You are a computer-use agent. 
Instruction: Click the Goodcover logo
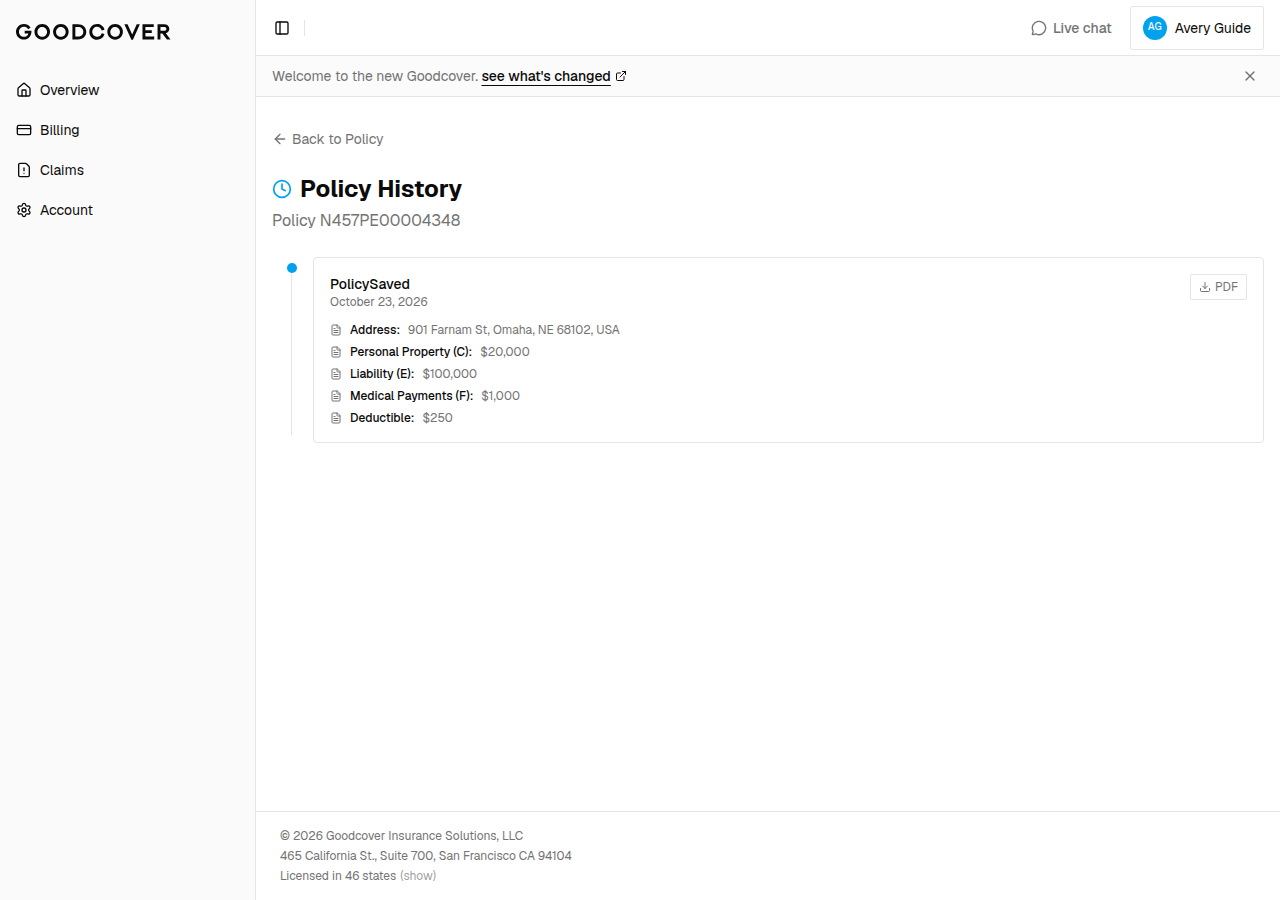[93, 32]
